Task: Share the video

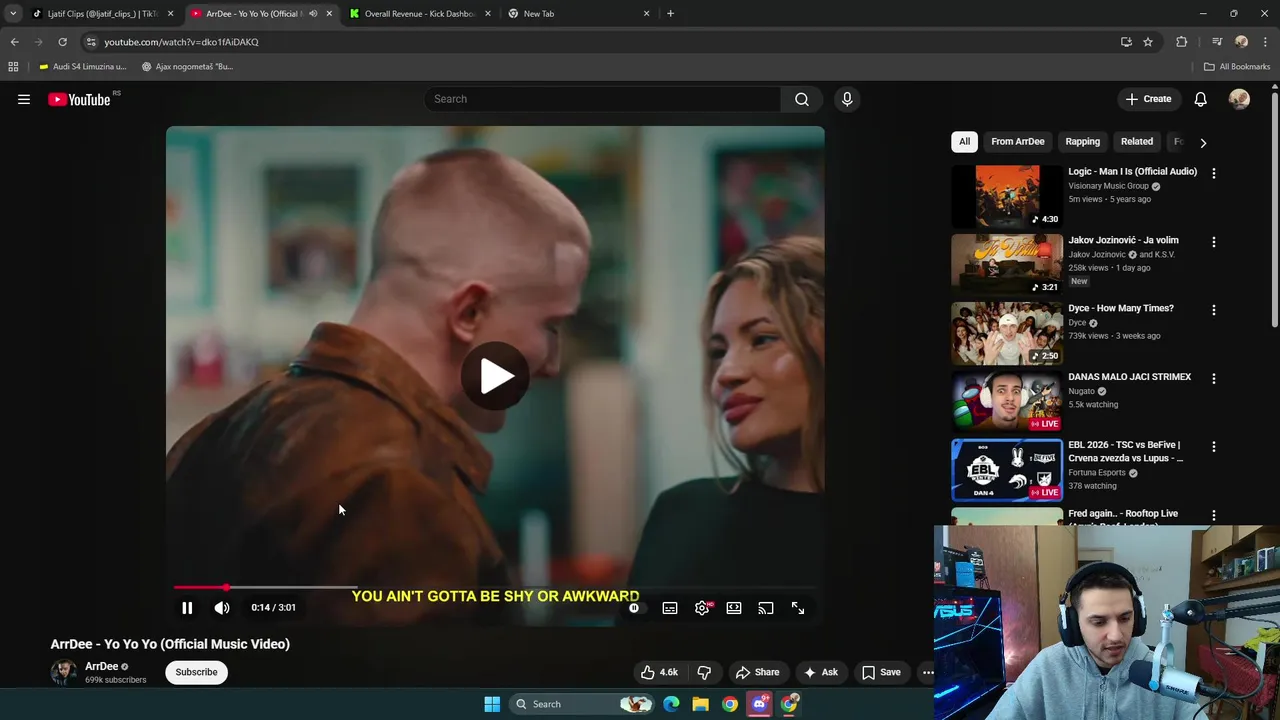Action: [757, 672]
